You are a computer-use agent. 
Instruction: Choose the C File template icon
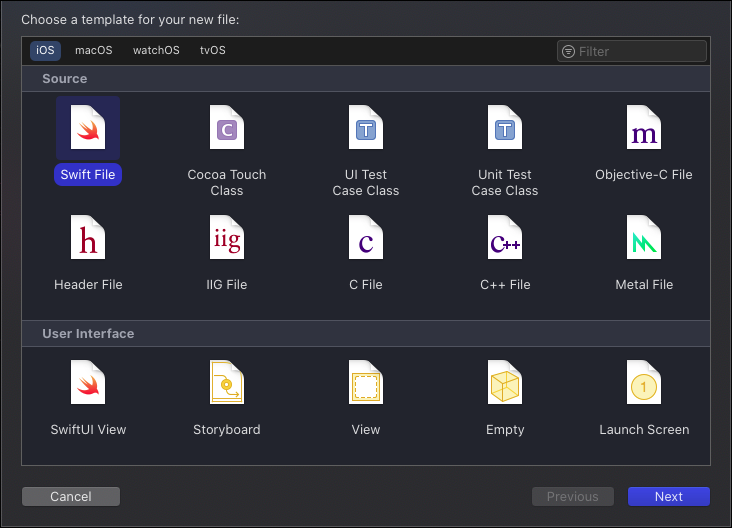(x=366, y=237)
